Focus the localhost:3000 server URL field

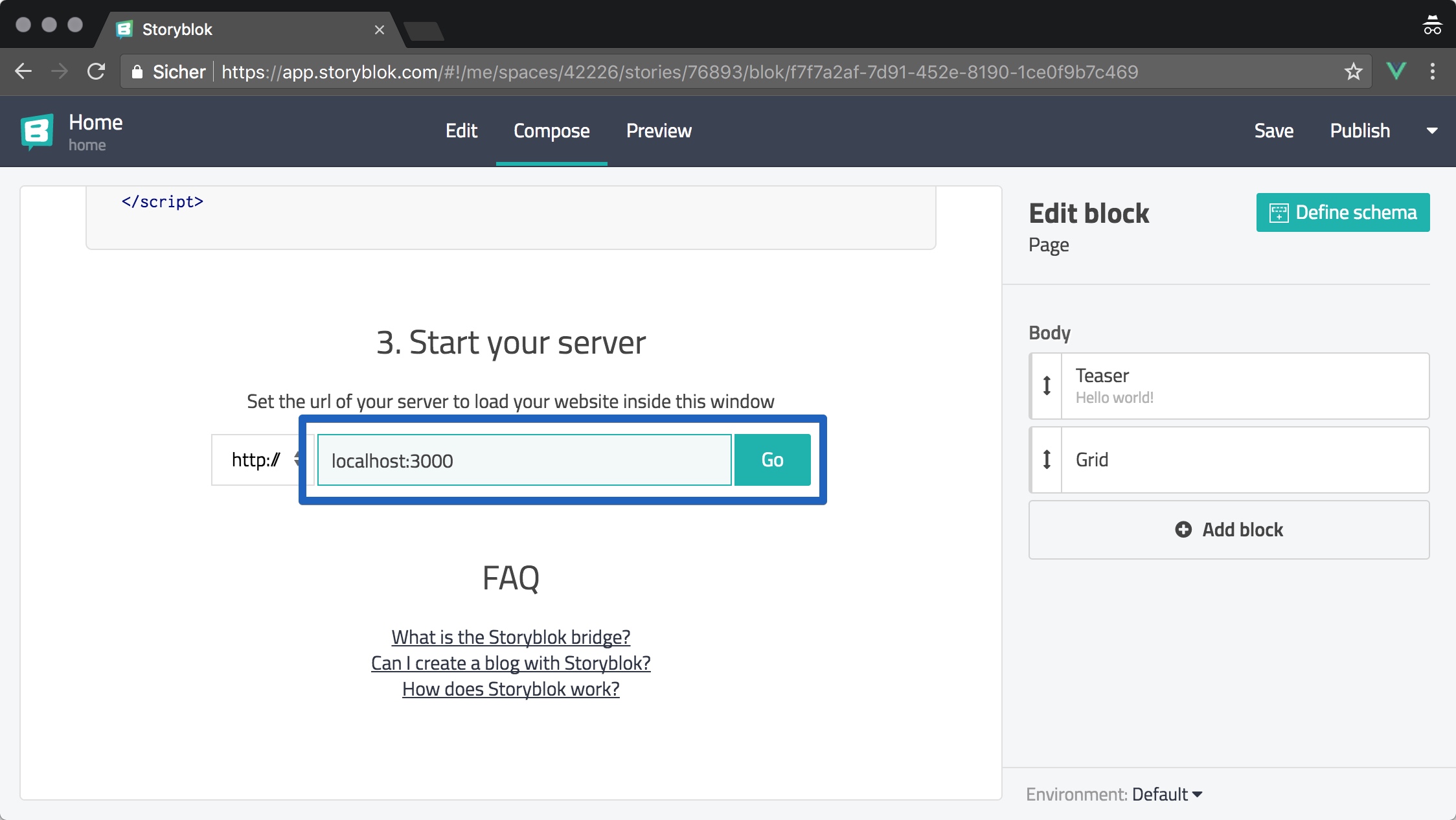(525, 460)
